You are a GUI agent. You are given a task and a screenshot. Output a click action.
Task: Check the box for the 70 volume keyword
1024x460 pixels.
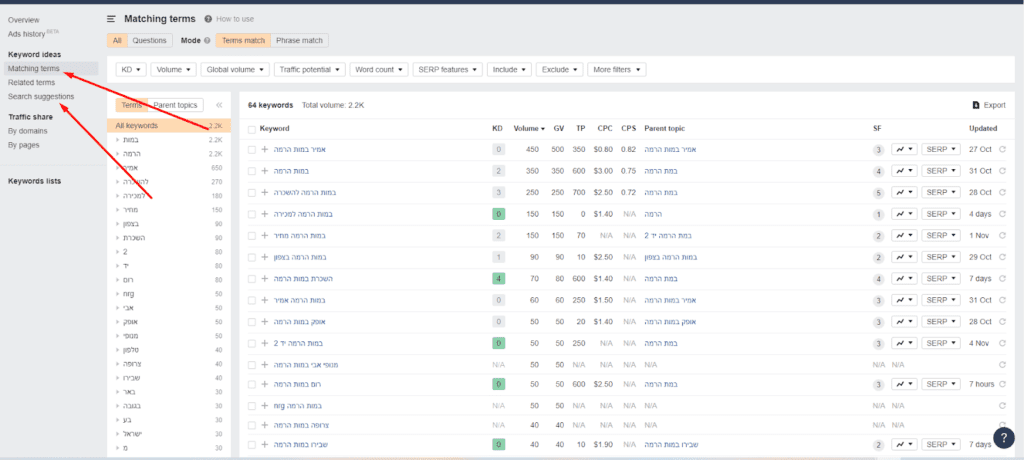[252, 278]
